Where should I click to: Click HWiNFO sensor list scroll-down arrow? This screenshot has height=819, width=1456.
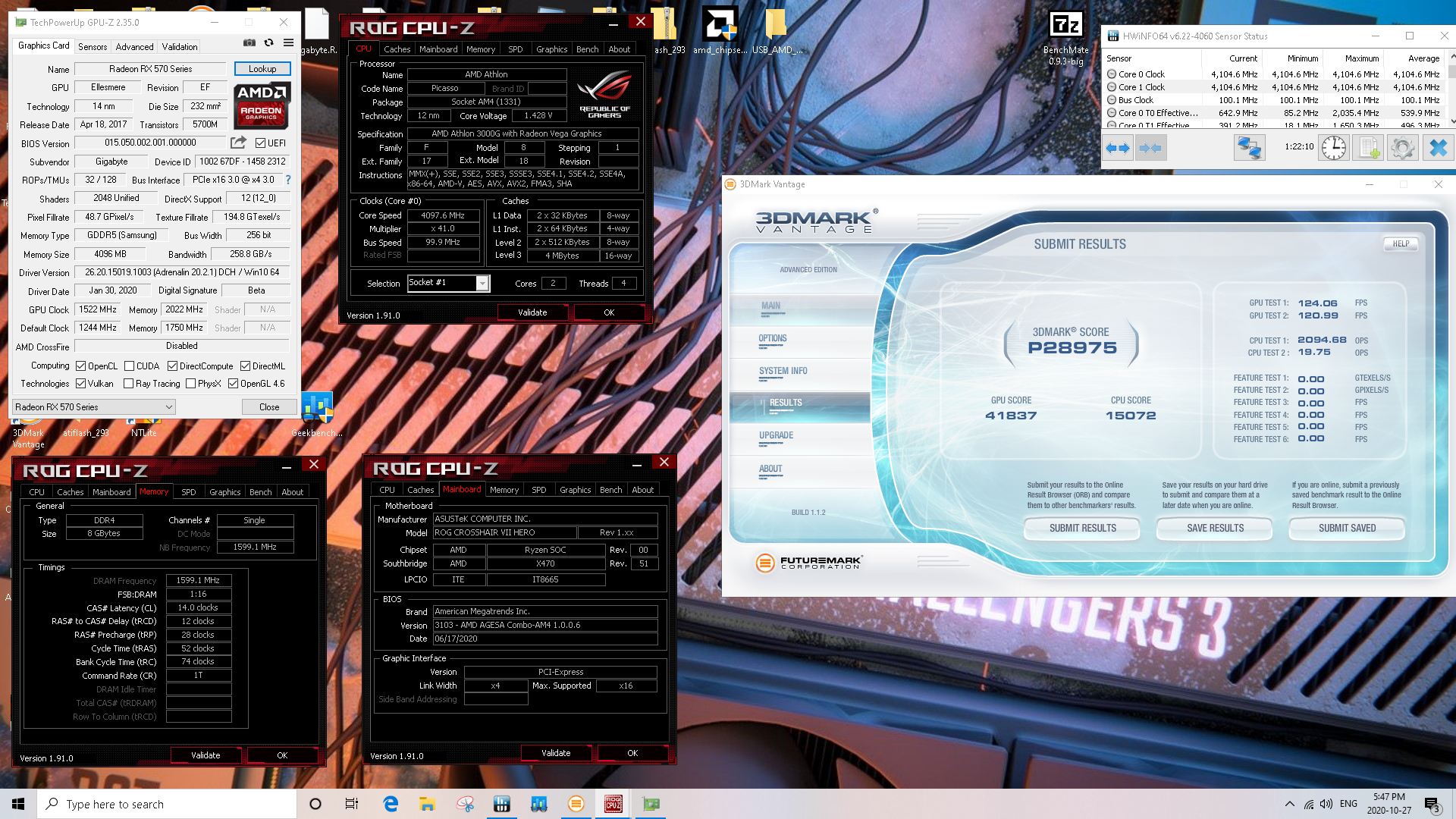(x=1451, y=121)
